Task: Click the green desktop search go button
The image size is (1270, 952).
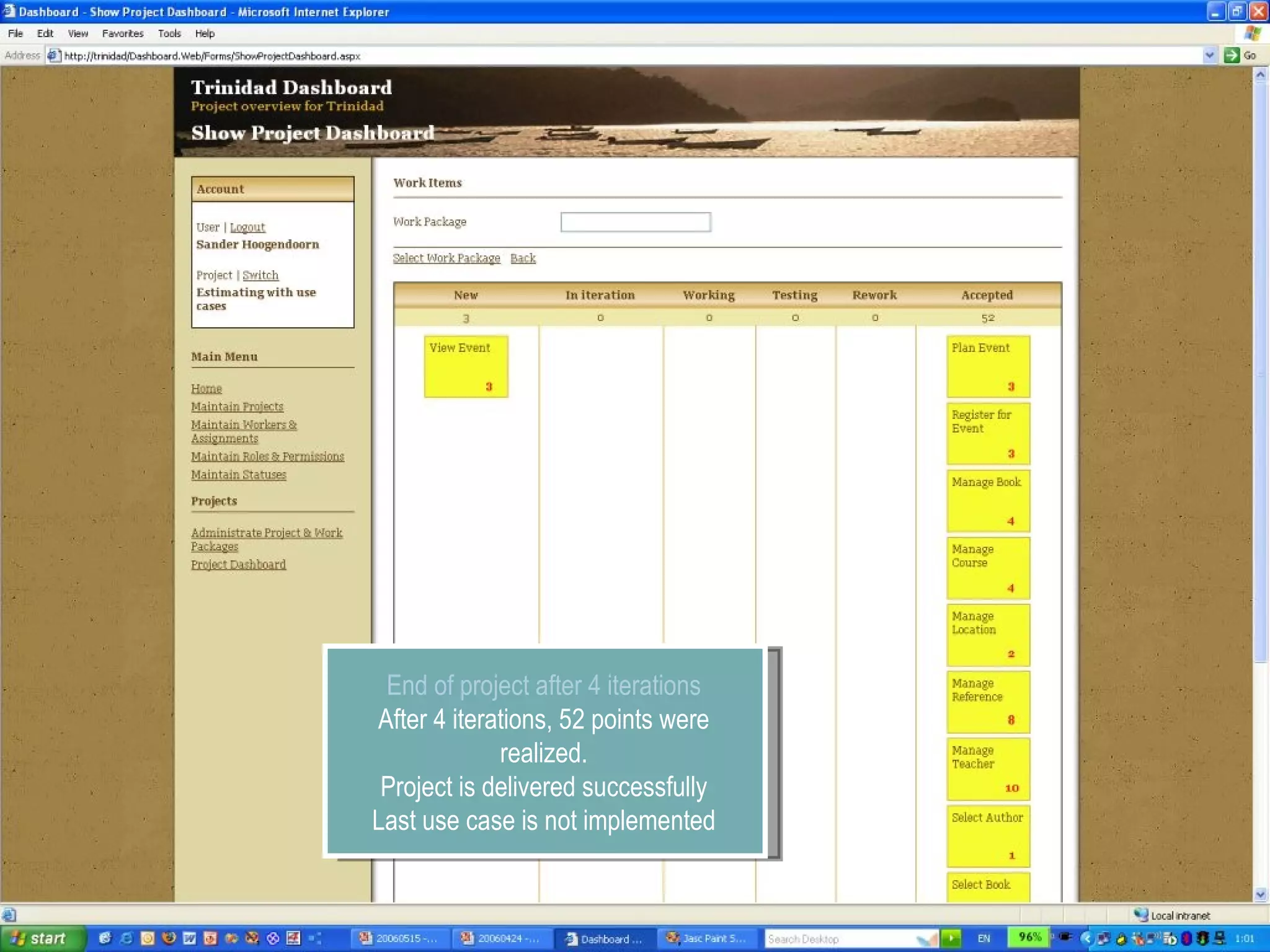Action: pyautogui.click(x=951, y=938)
